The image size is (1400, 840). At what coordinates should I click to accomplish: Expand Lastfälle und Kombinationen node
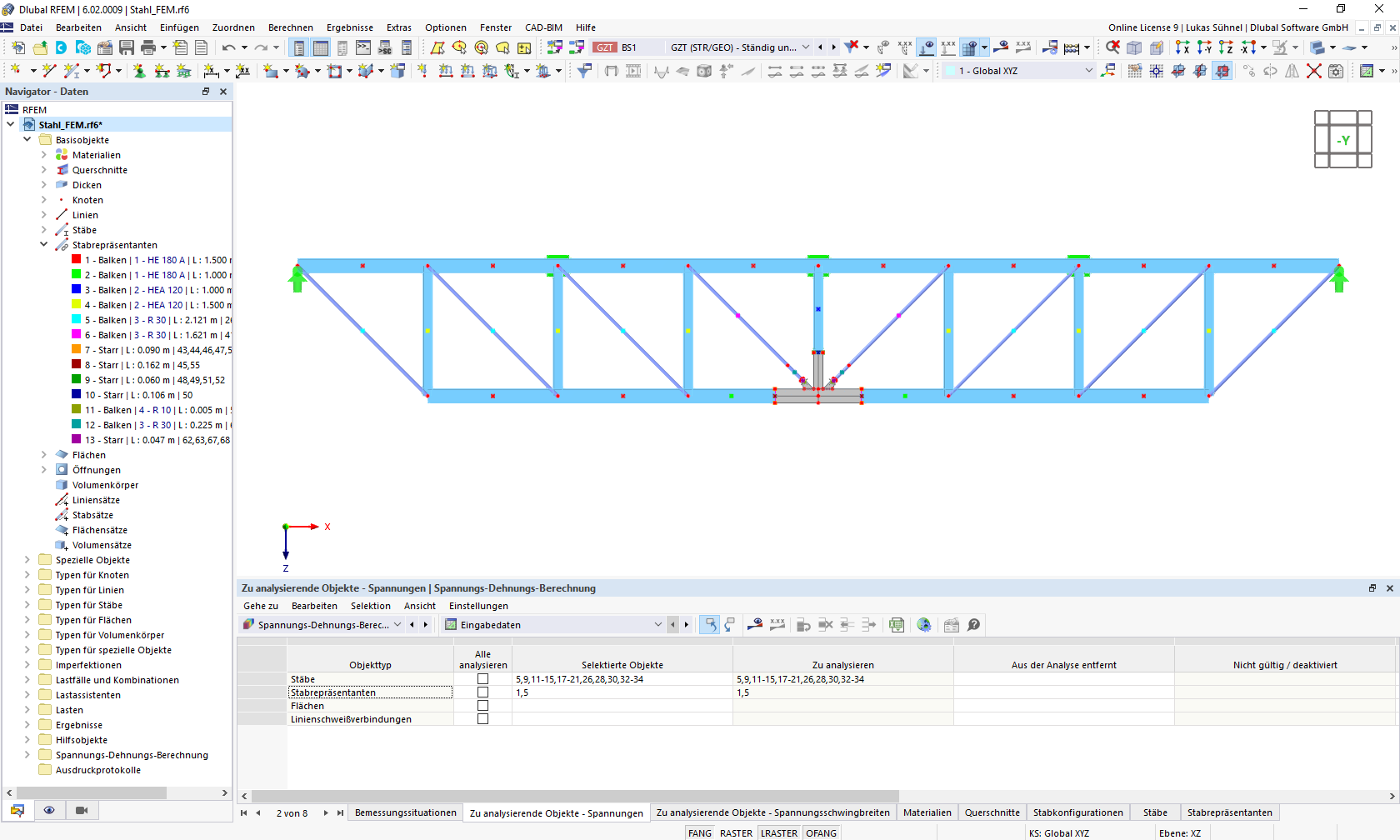coord(27,680)
